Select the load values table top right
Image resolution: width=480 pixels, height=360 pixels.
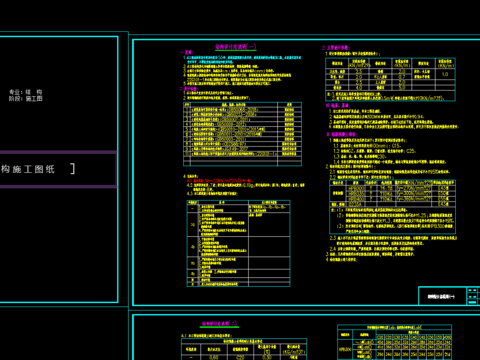390,79
